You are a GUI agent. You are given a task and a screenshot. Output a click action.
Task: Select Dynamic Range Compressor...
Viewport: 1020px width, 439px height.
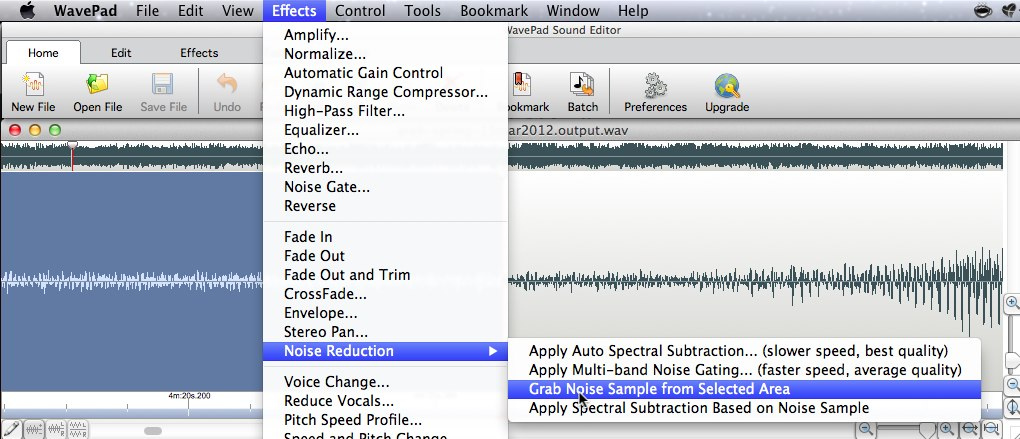coord(385,92)
